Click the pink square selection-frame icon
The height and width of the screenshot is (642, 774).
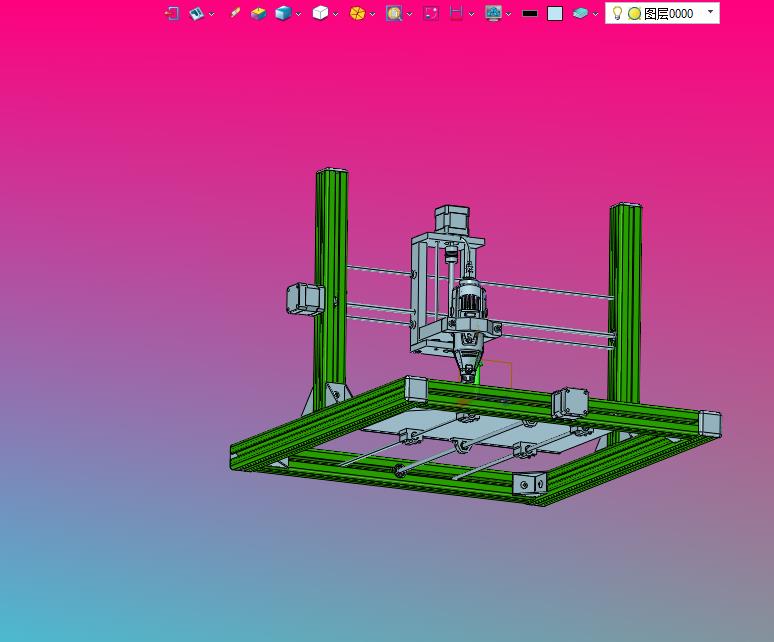(x=431, y=13)
